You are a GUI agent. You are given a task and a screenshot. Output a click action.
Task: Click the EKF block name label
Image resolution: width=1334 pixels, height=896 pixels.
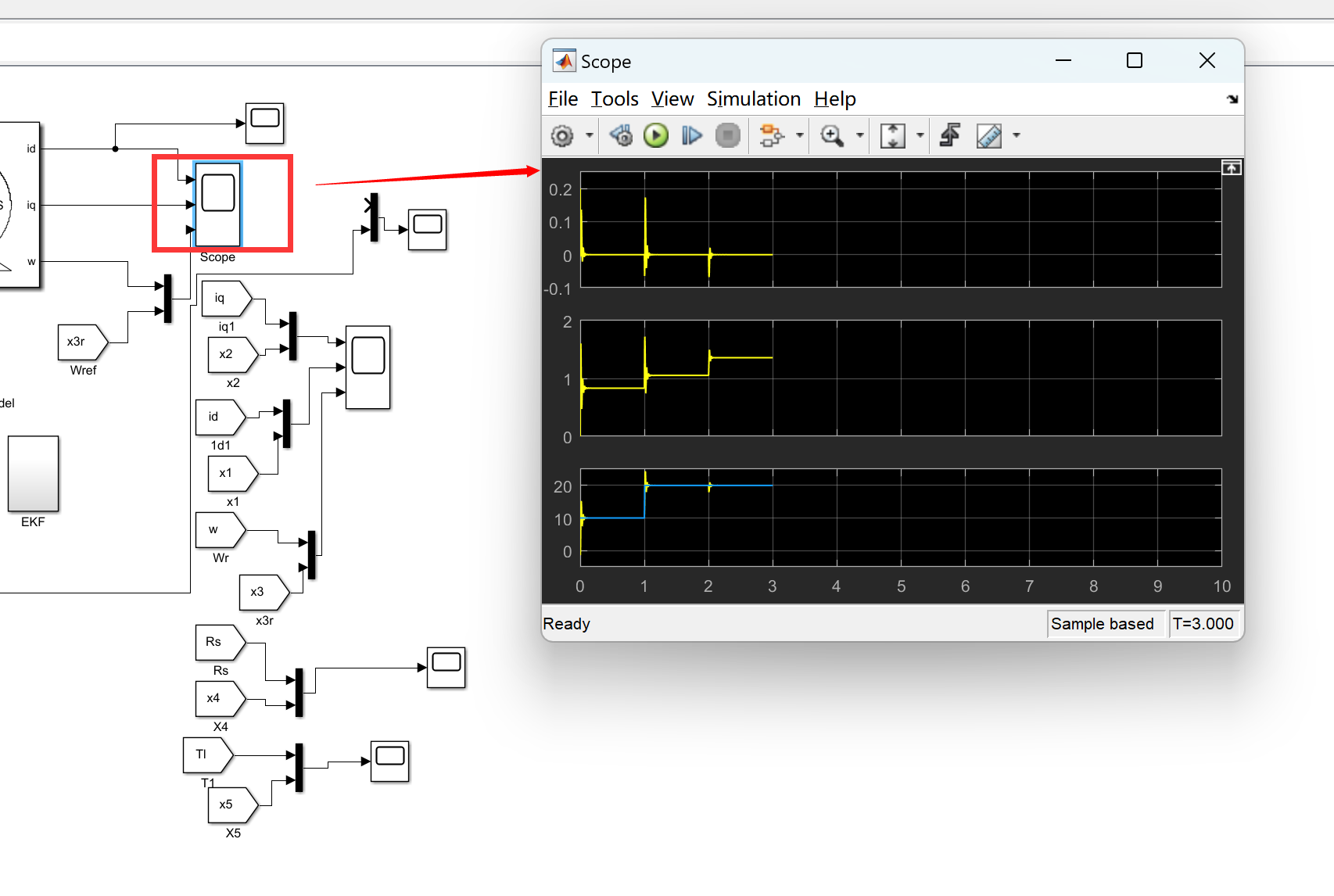(33, 522)
